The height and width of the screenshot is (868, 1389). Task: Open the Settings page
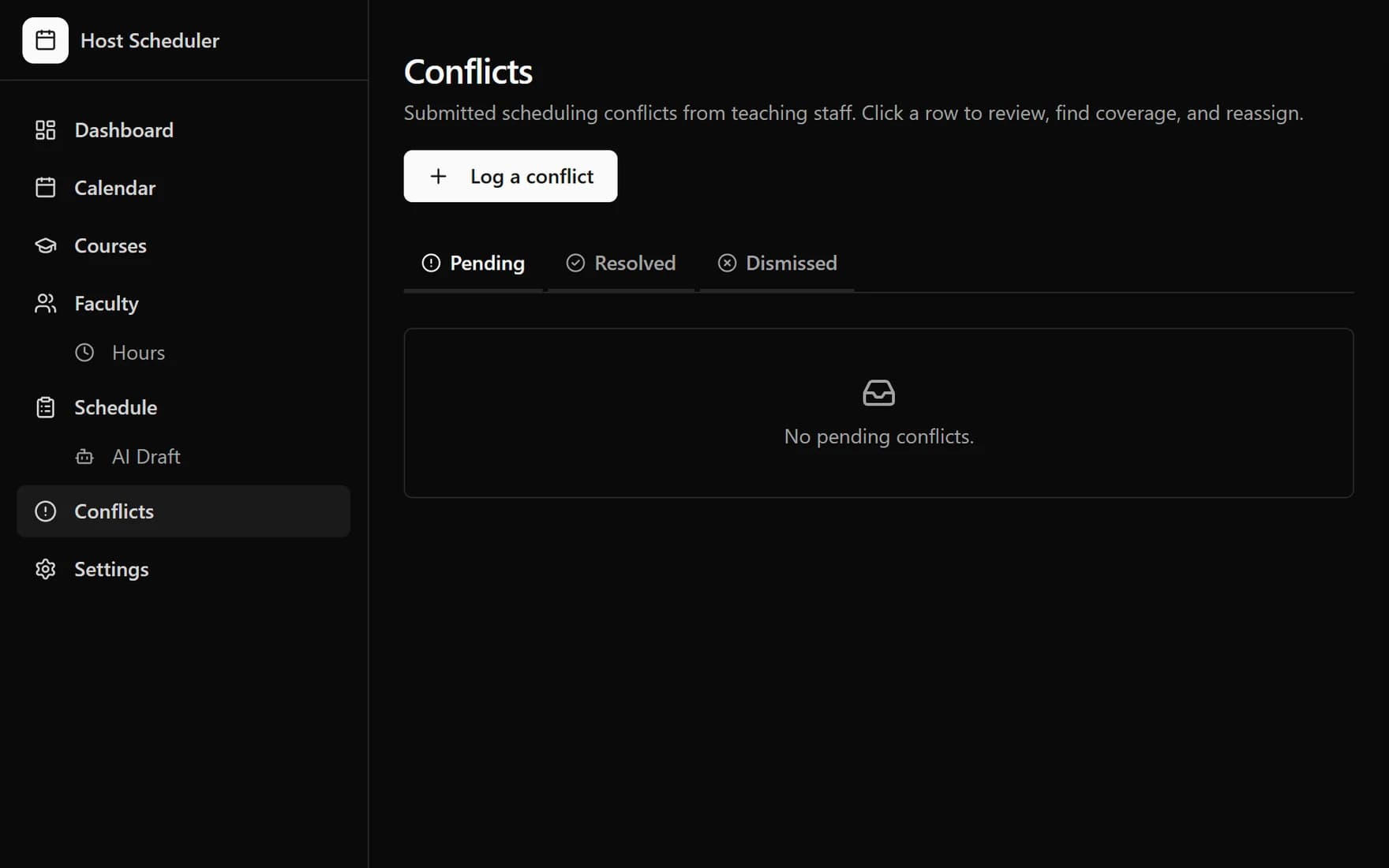tap(183, 569)
